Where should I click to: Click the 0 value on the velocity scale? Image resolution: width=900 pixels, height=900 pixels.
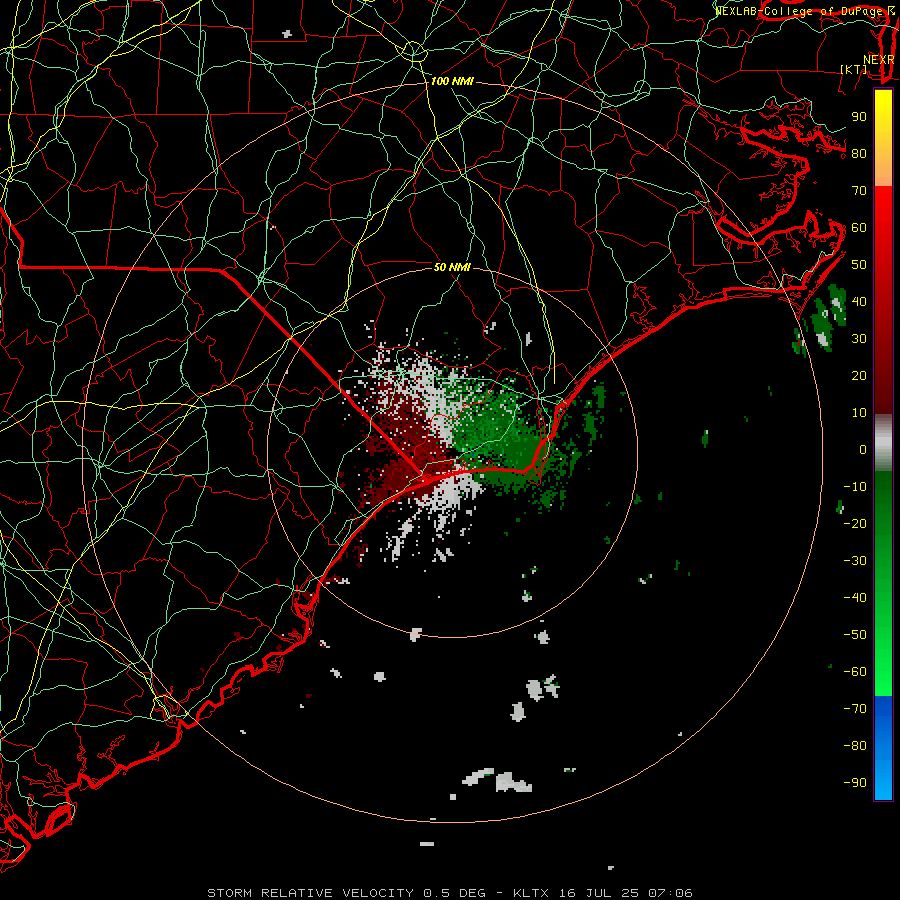coord(863,449)
